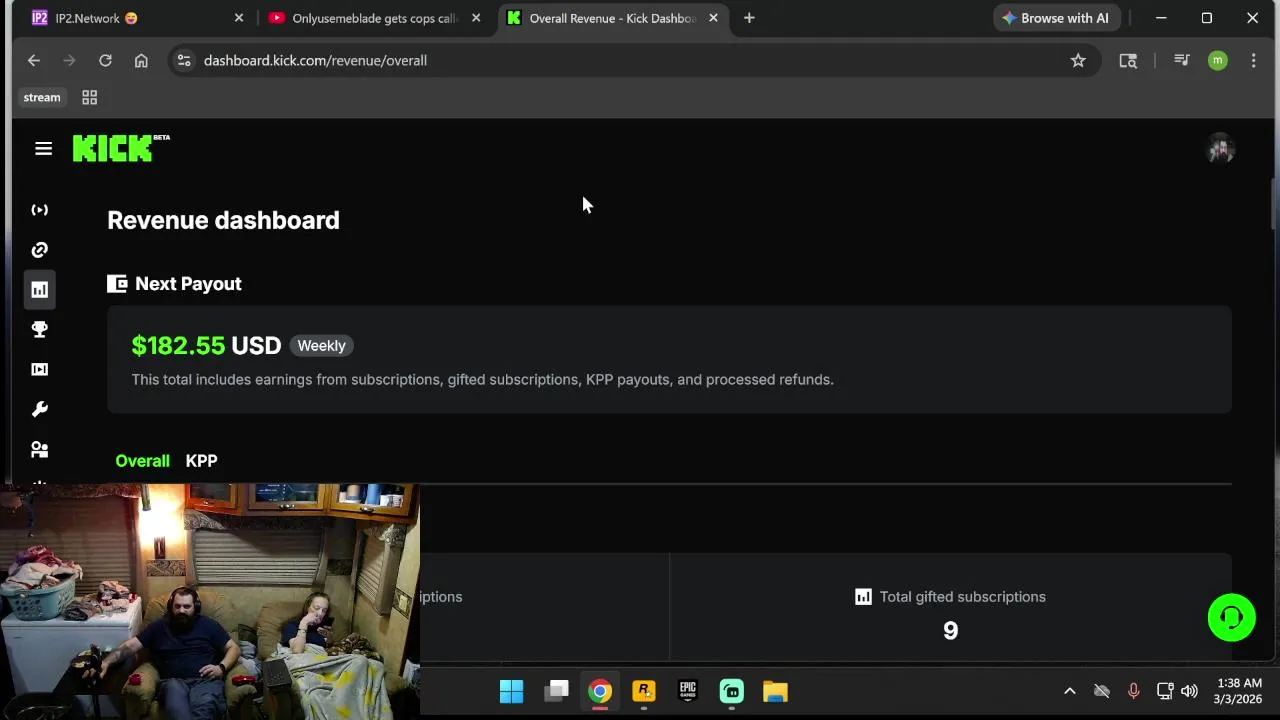Click the Total gifted subscriptions chart icon
The width and height of the screenshot is (1280, 720).
[x=863, y=597]
